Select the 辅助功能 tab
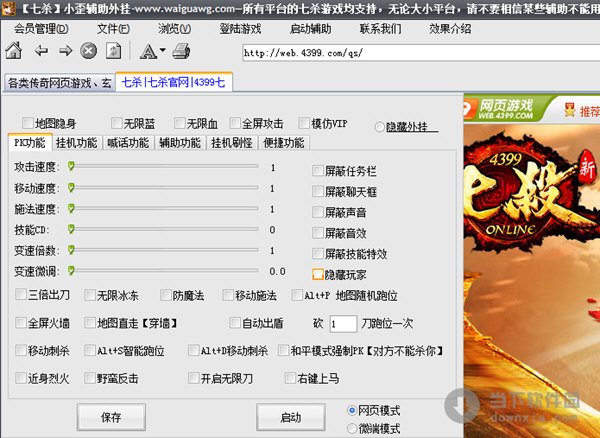Viewport: 600px width, 438px height. 180,143
